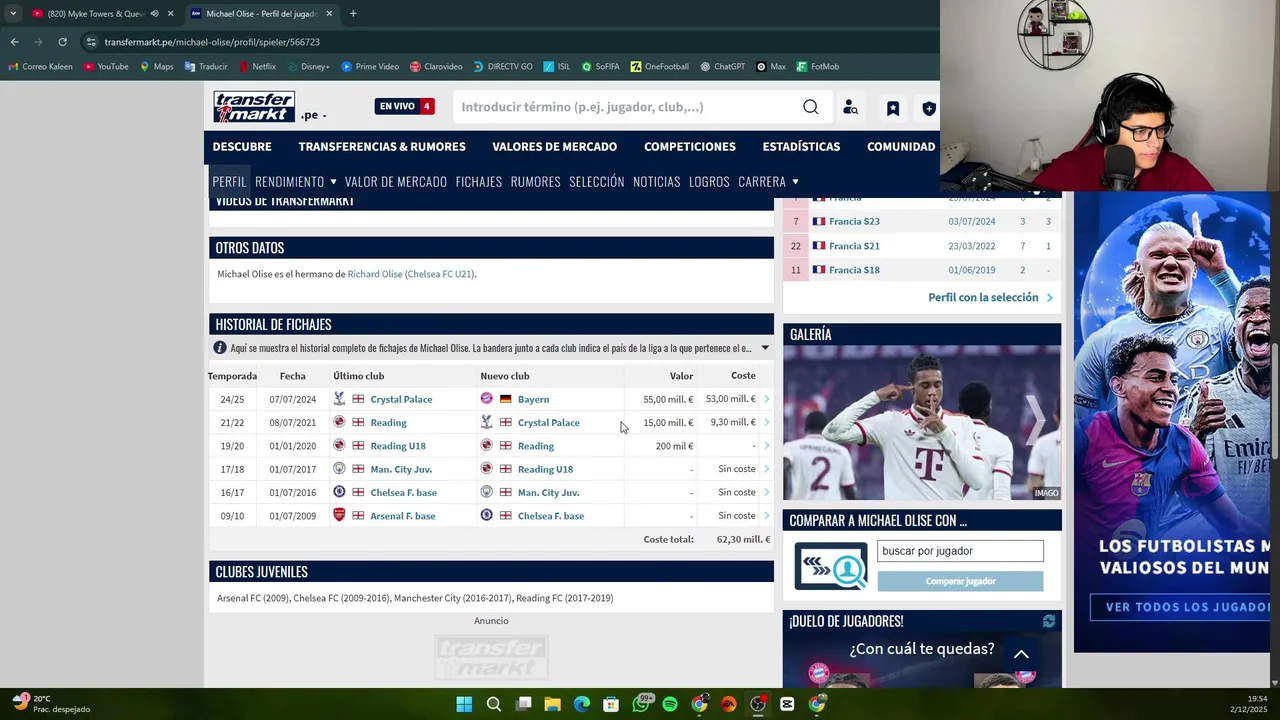Open the browser tab search dropdown

[13, 14]
